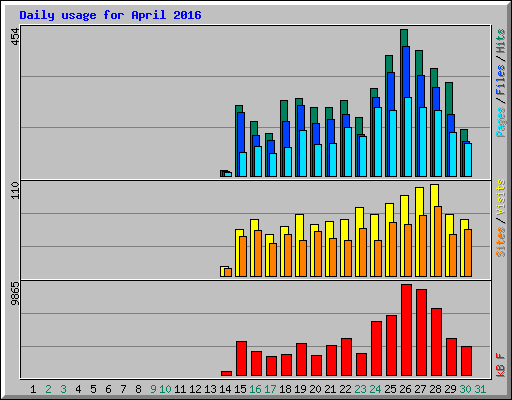
Task: Click the orange Sites bar for day 30
Action: coord(468,253)
